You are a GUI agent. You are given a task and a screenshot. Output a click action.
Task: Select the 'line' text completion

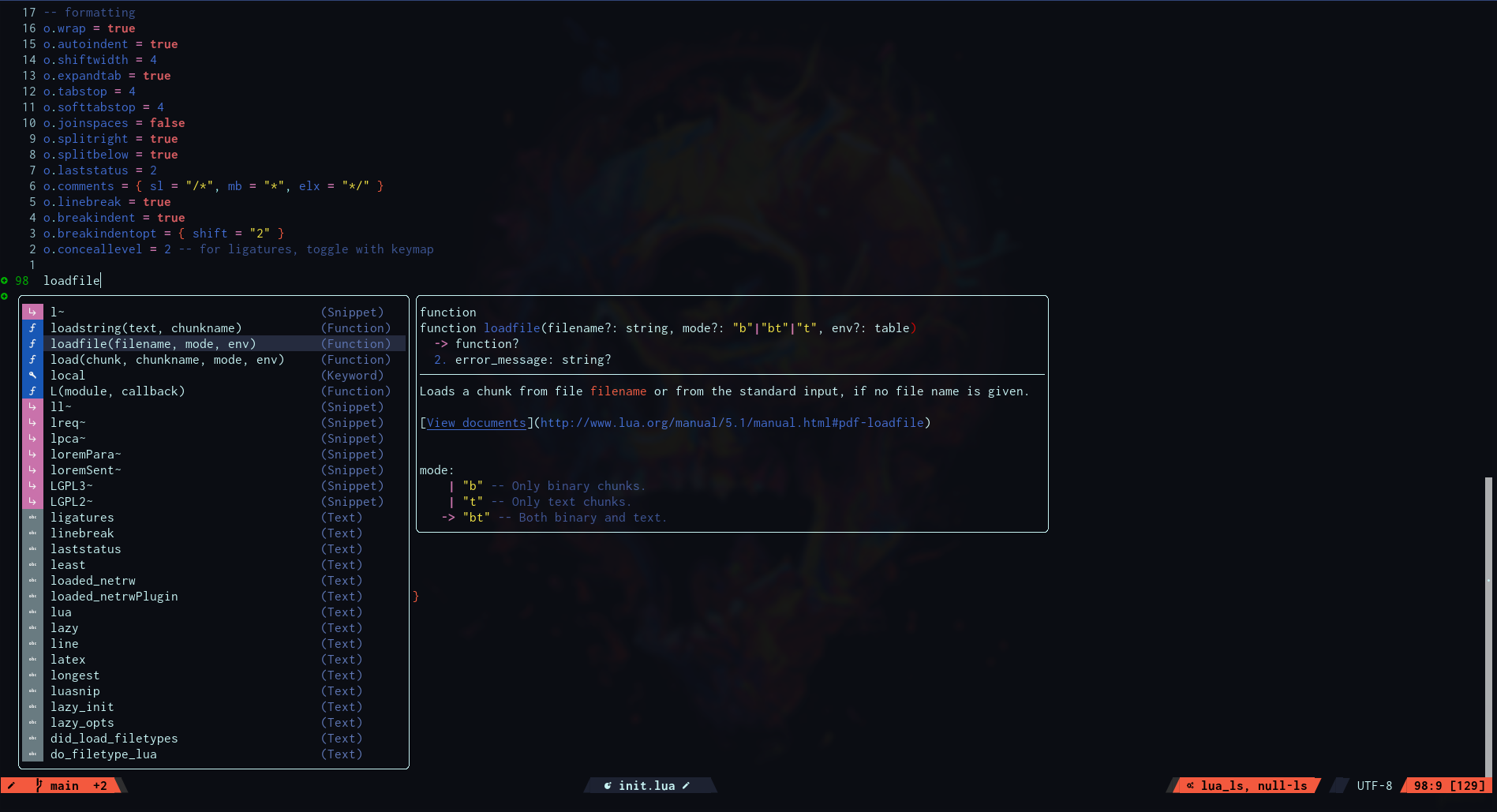pyautogui.click(x=214, y=644)
